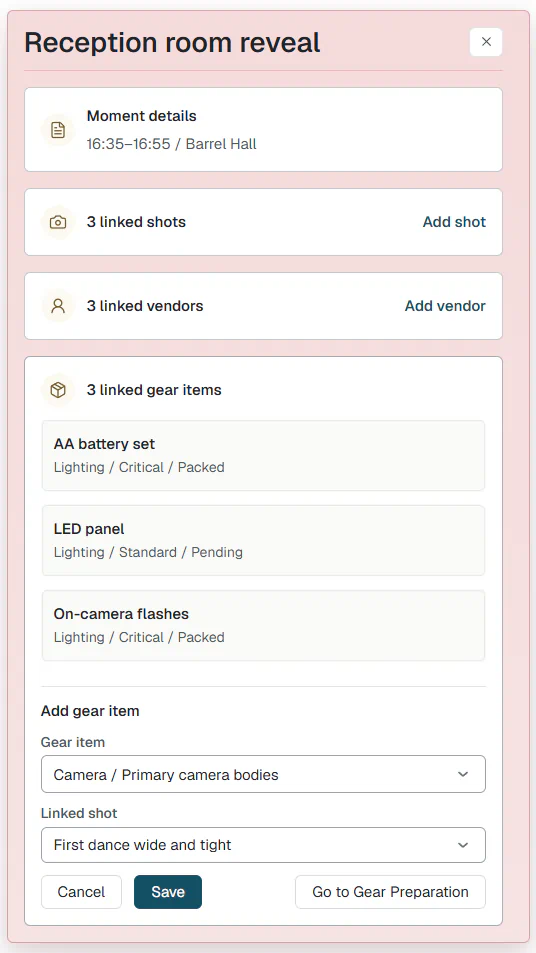Click the chevron arrow in Gear item field
The image size is (536, 953).
[463, 774]
